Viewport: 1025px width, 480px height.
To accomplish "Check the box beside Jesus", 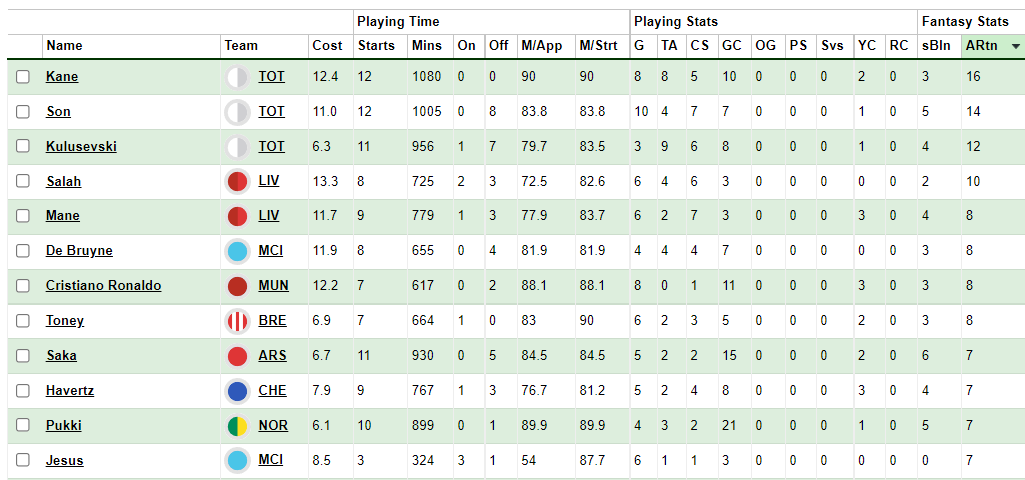I will coord(23,460).
